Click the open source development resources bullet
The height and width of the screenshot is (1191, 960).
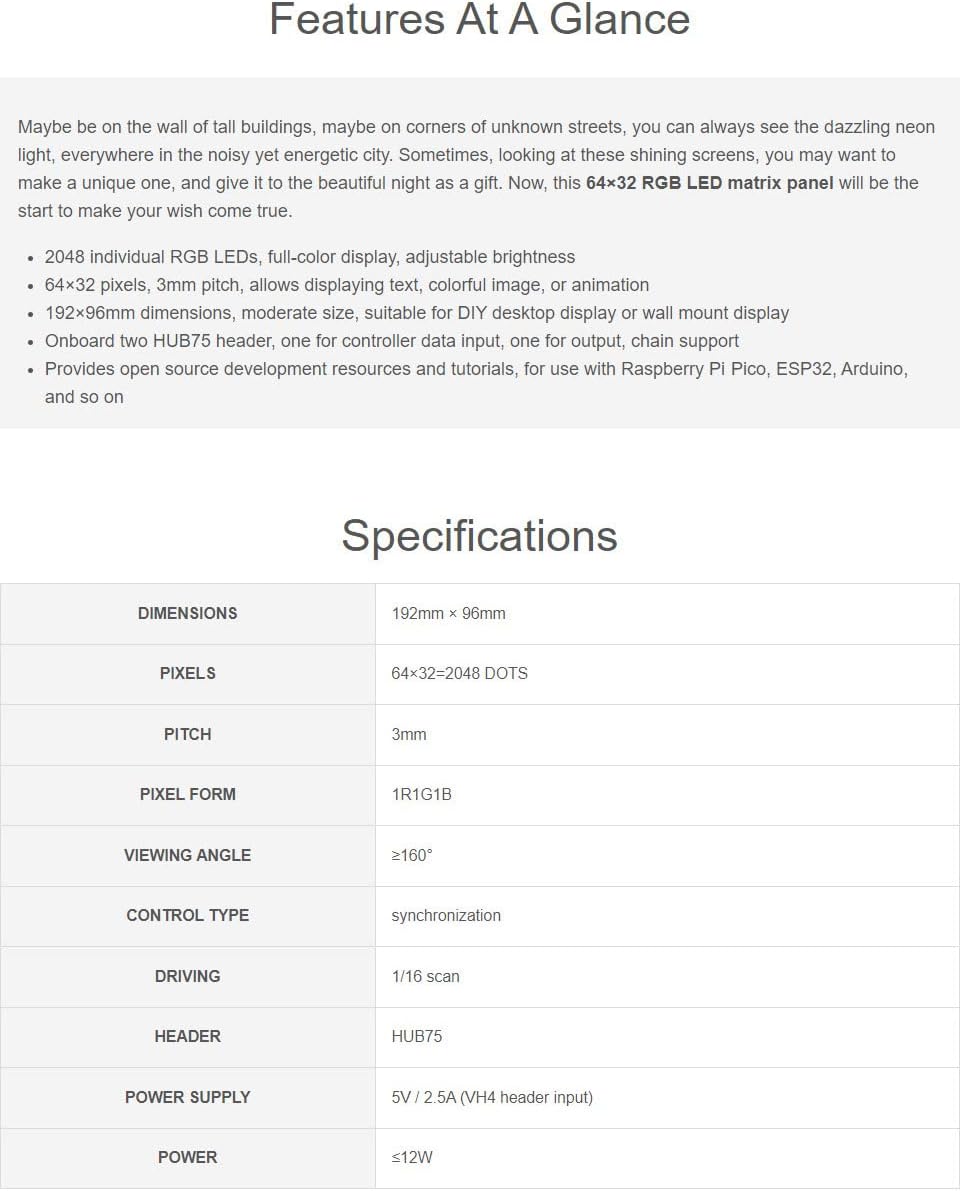pos(476,369)
